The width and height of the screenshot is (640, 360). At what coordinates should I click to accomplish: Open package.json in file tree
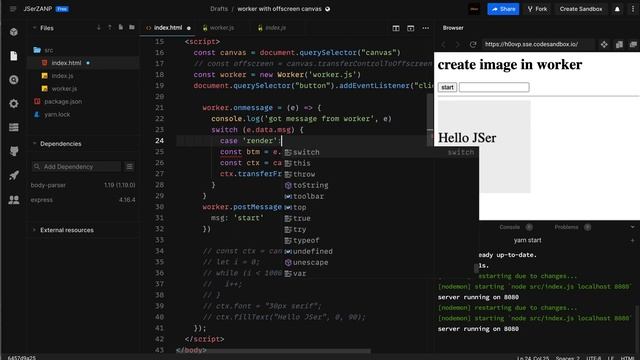[63, 102]
